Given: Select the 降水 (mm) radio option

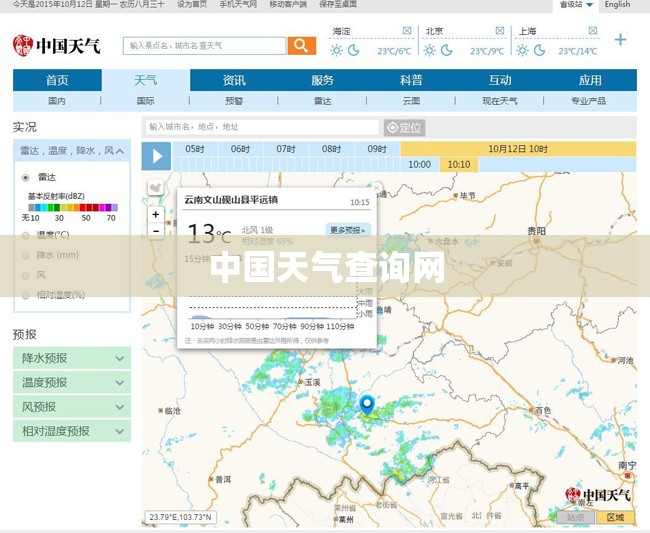Looking at the screenshot, I should 25,255.
